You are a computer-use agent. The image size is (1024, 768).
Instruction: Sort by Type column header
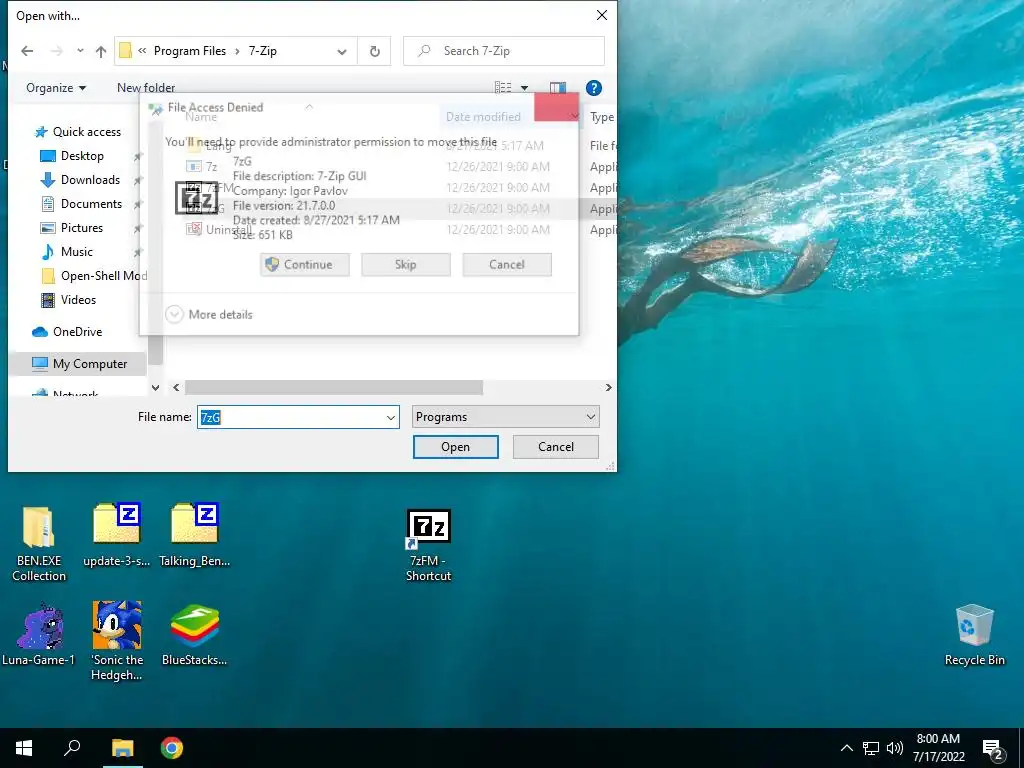pos(601,117)
